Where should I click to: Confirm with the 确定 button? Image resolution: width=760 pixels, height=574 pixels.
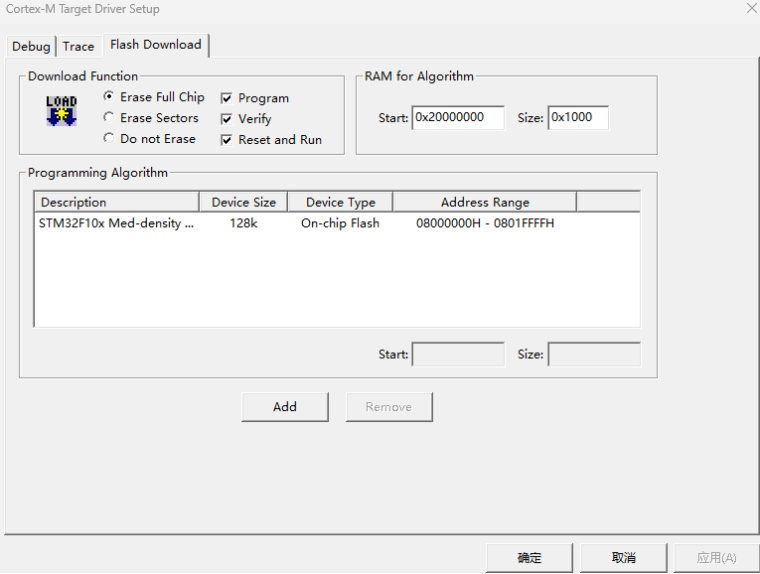(529, 558)
